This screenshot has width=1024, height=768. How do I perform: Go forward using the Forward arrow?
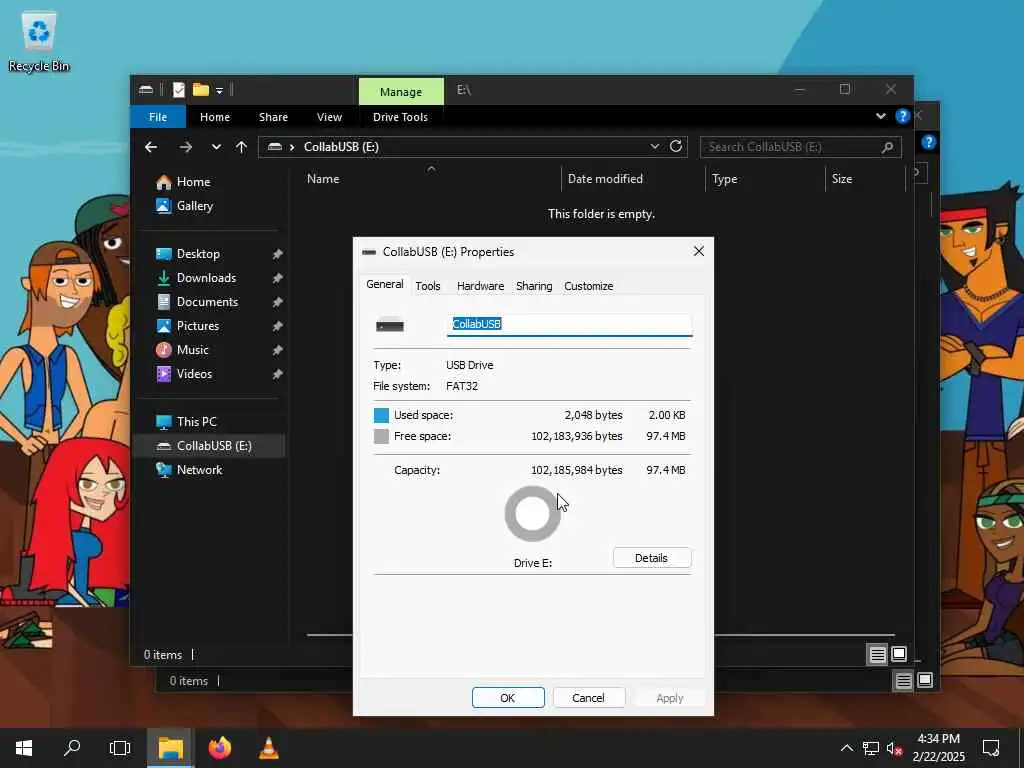pos(186,147)
